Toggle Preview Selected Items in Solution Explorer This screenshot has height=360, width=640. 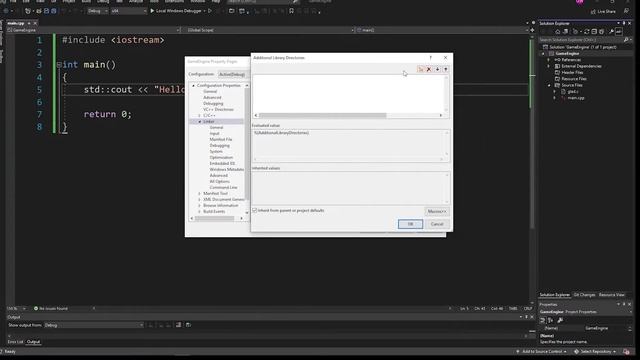(619, 32)
